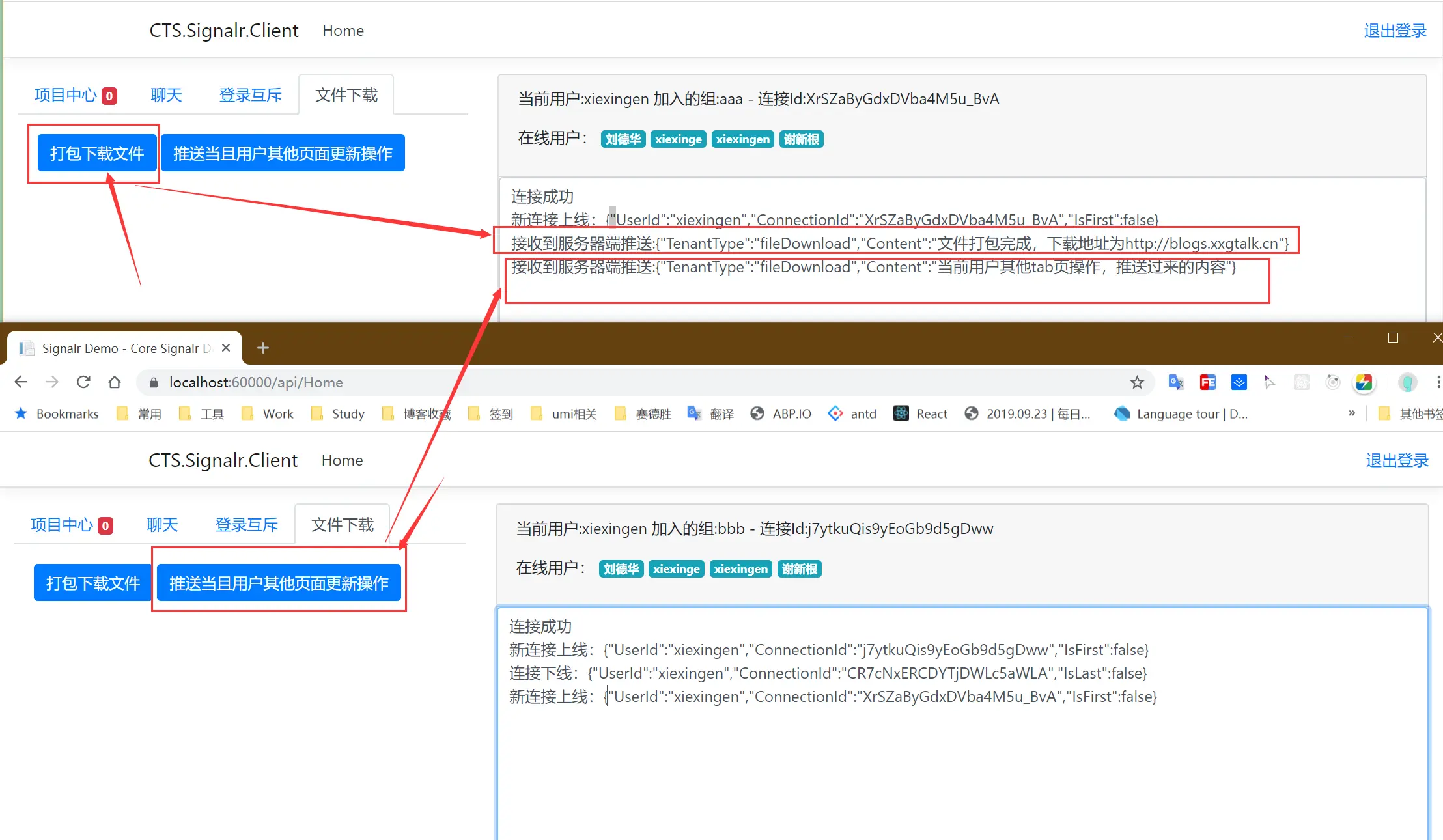Select the 登录互斥 tab in upper page

click(x=250, y=95)
